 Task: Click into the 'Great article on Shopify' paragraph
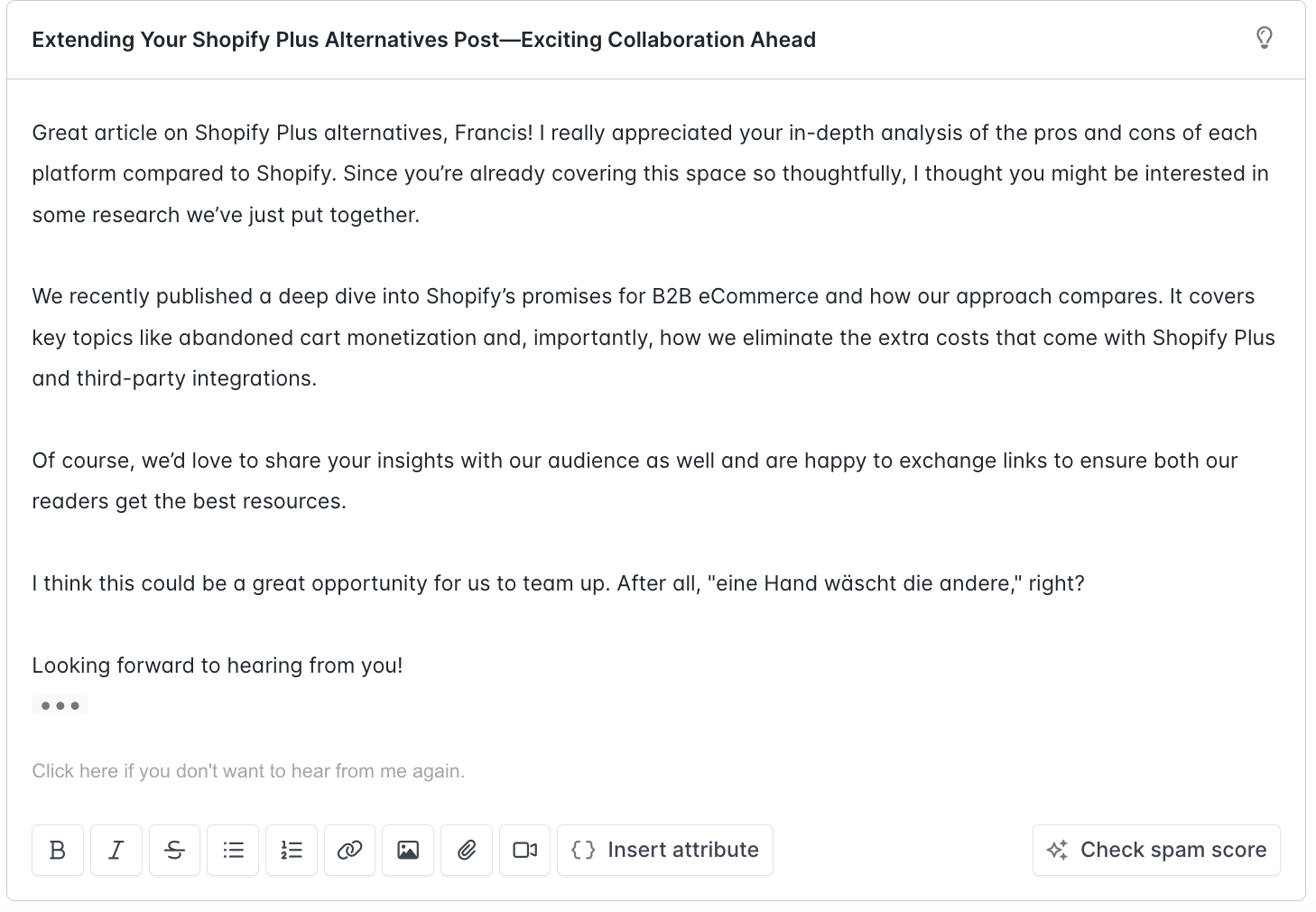[652, 173]
